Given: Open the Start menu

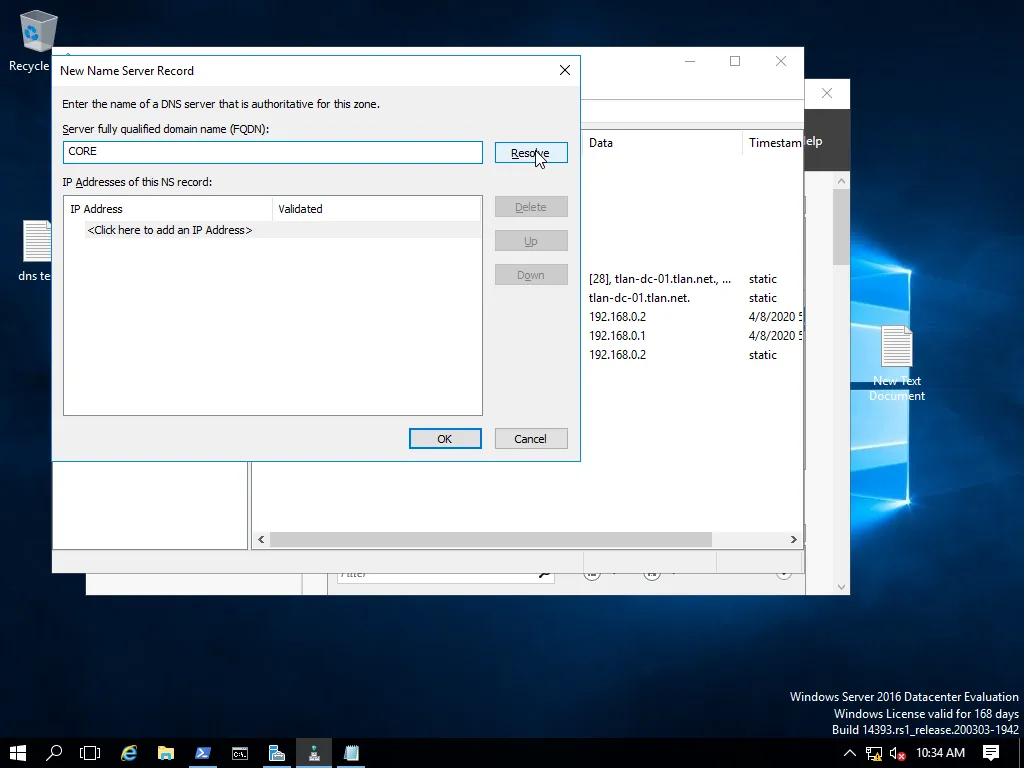Looking at the screenshot, I should pos(18,753).
